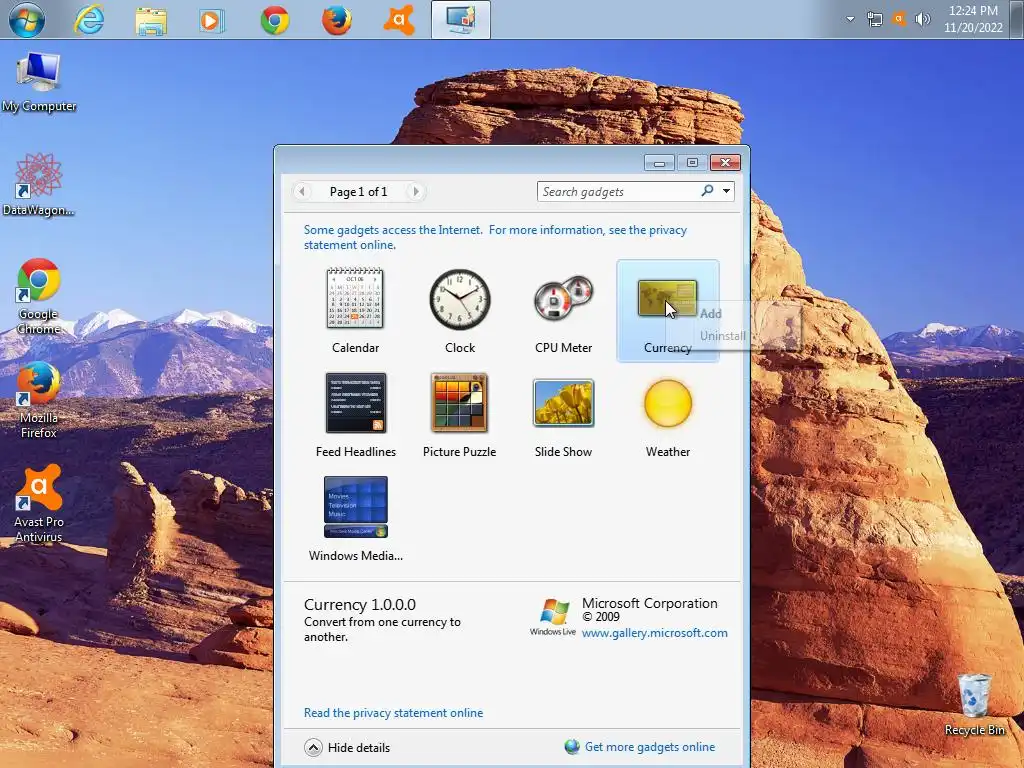Select My Computer desktop icon
Image resolution: width=1024 pixels, height=768 pixels.
click(x=39, y=83)
